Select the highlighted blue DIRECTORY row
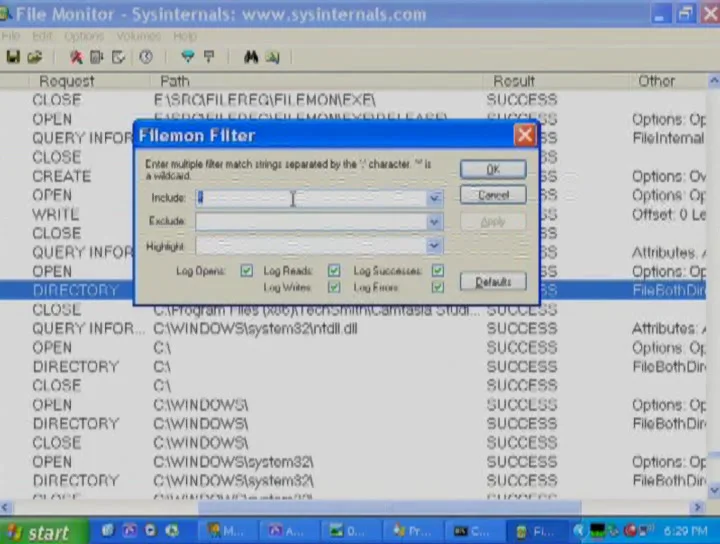The height and width of the screenshot is (544, 720). click(x=76, y=291)
